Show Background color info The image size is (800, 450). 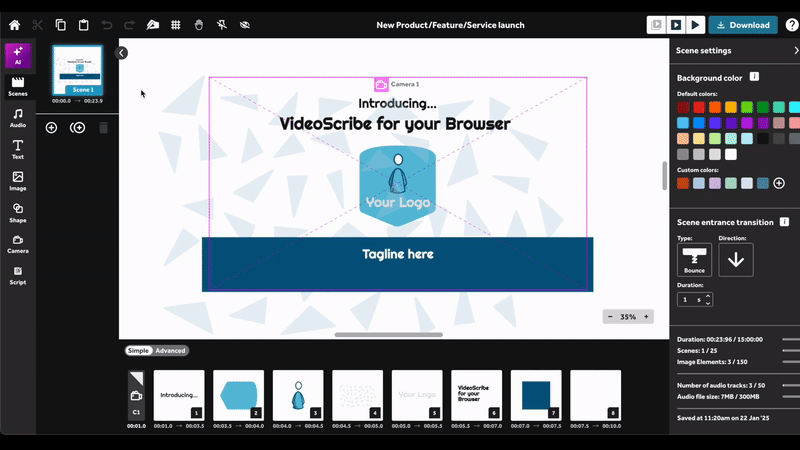pos(754,77)
